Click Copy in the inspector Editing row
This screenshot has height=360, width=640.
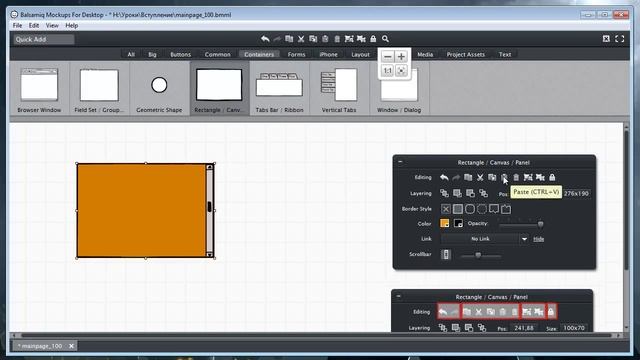coord(492,178)
